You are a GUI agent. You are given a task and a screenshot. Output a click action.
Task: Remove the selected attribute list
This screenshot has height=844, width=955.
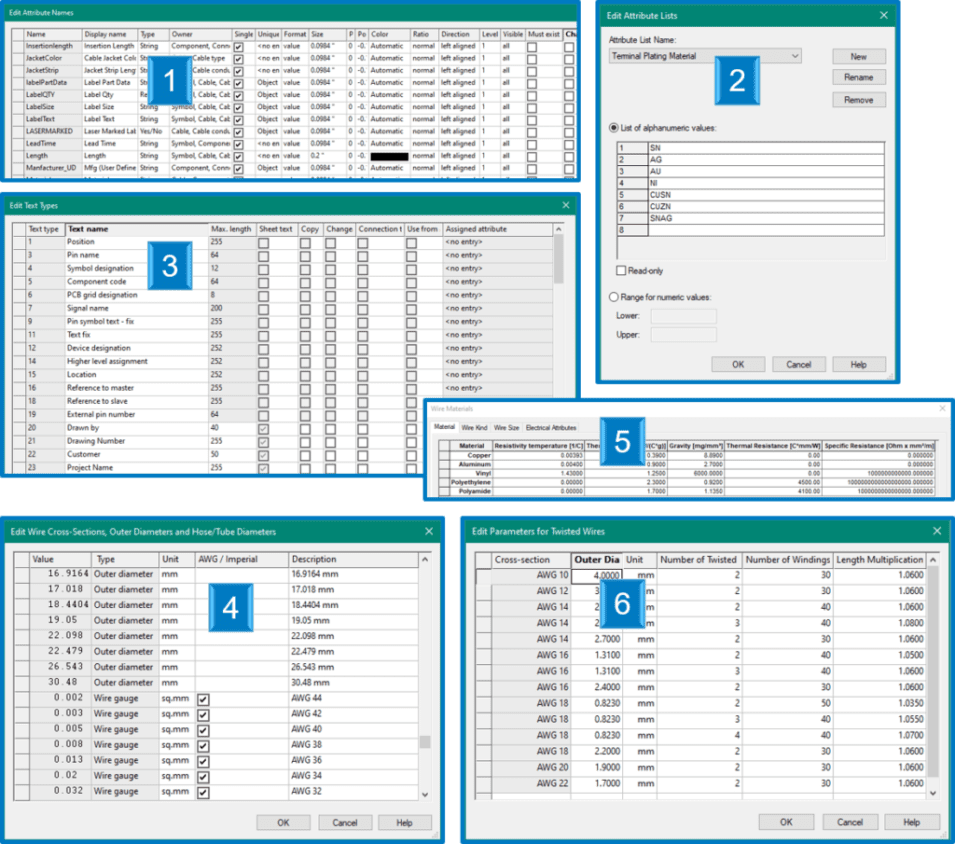[x=857, y=99]
